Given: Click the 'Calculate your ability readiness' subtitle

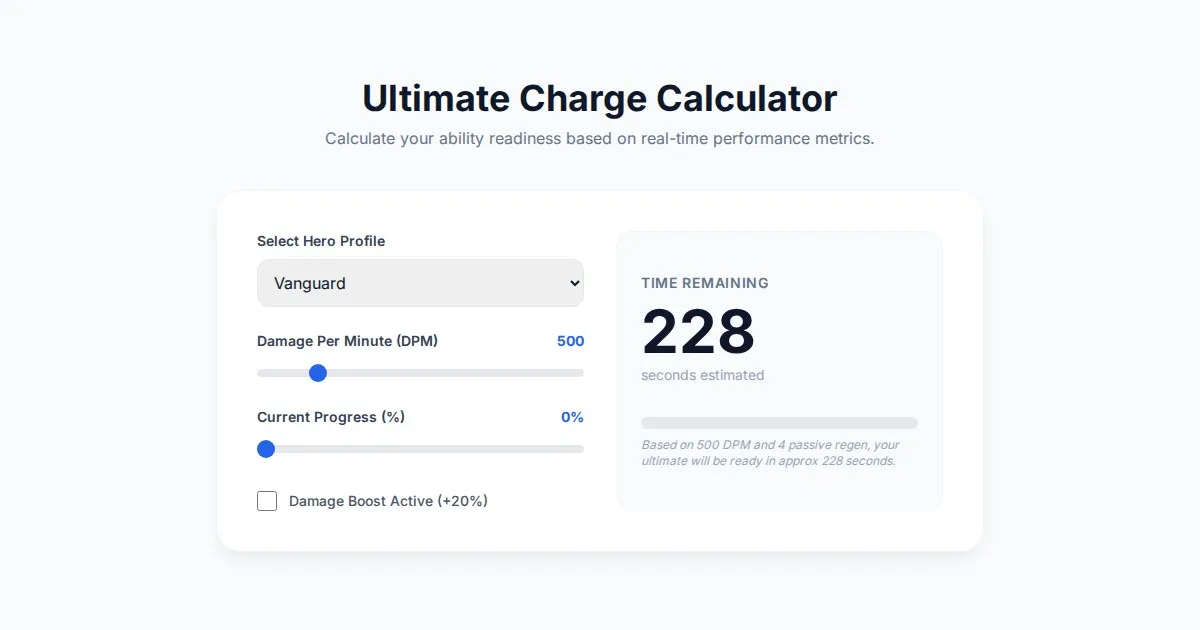Looking at the screenshot, I should pos(600,138).
